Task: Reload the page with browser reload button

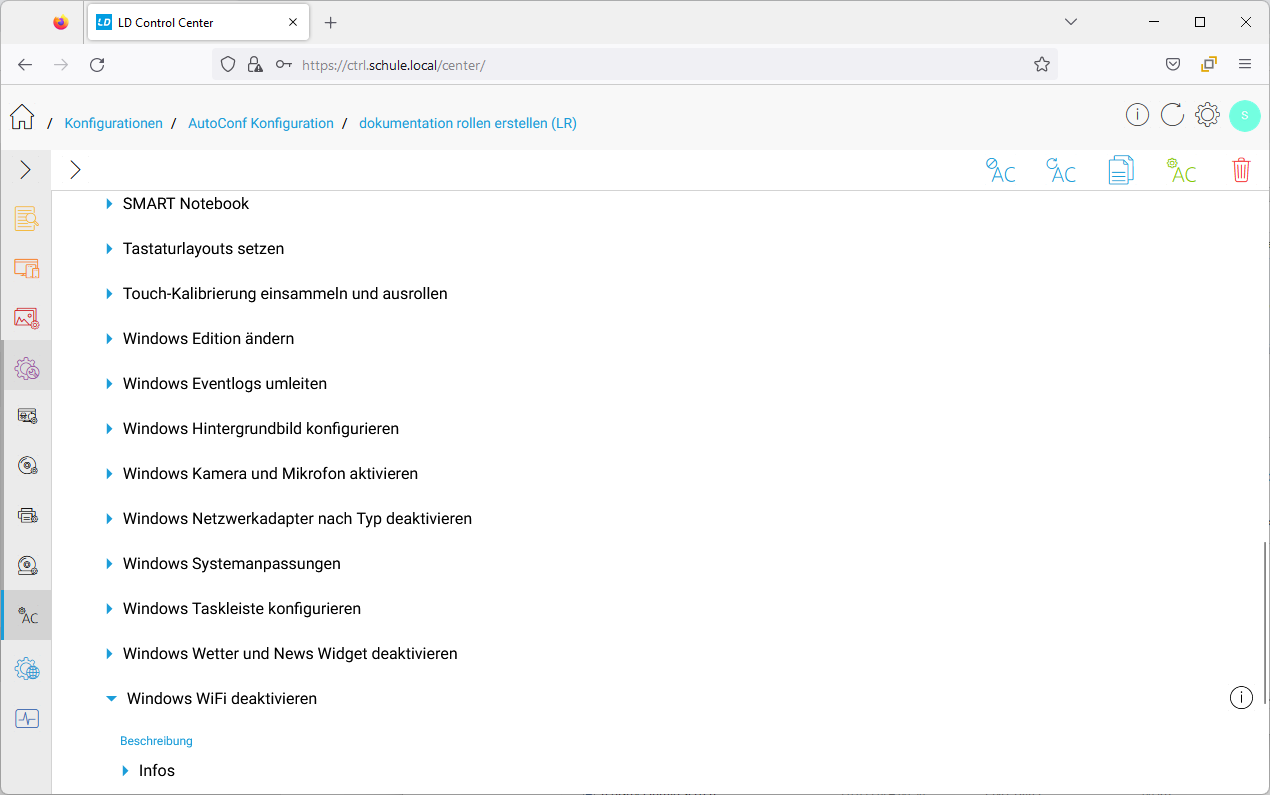Action: 97,64
